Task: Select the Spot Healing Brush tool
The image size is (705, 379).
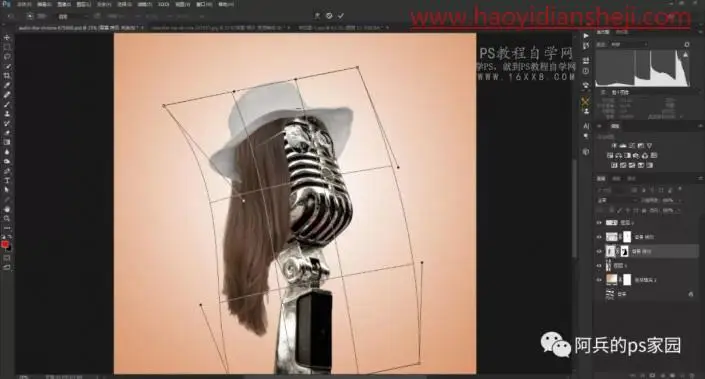Action: click(x=7, y=94)
